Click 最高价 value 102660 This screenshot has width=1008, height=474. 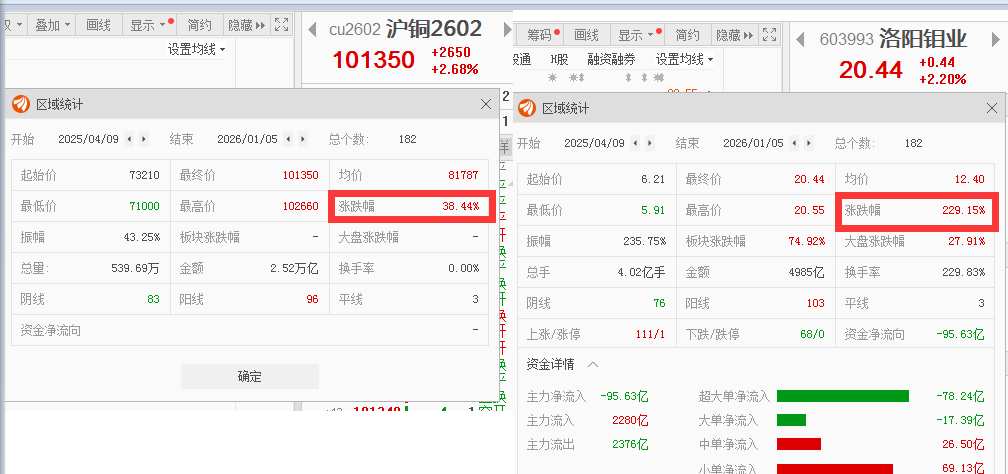click(x=300, y=206)
